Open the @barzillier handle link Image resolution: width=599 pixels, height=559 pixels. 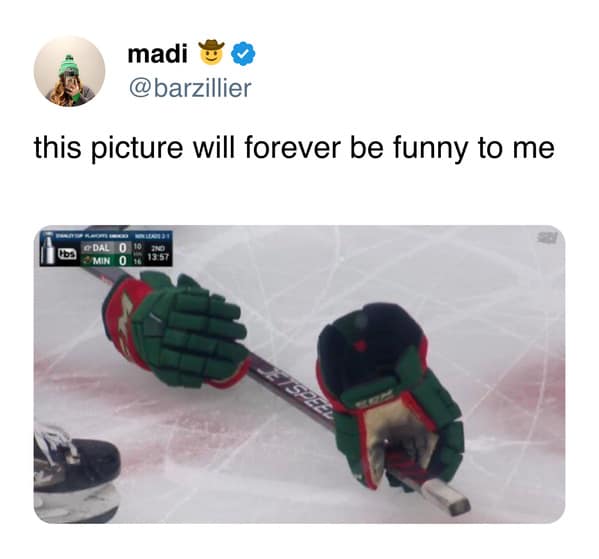point(190,89)
